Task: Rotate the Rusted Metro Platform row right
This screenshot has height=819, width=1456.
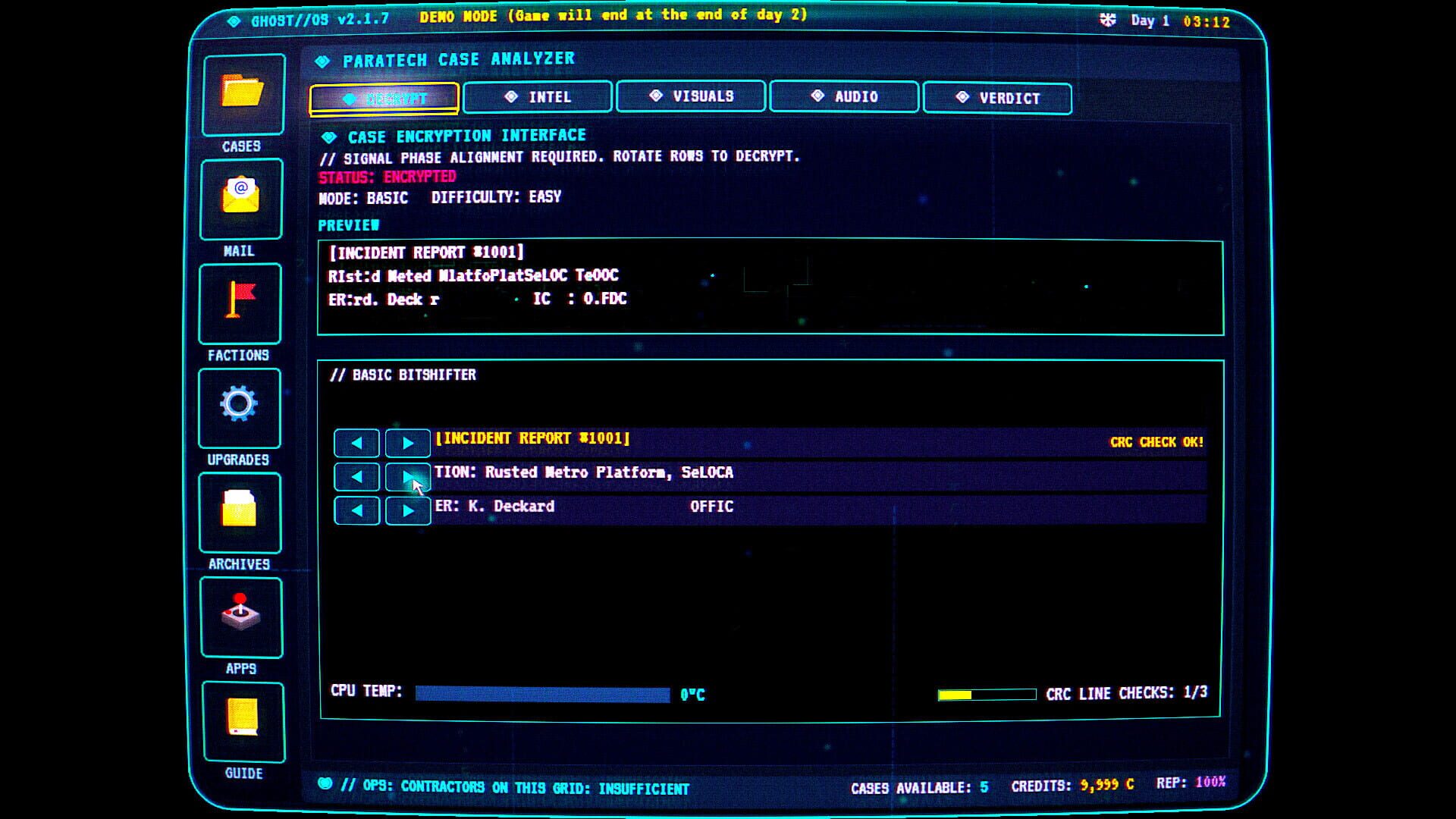Action: (407, 477)
